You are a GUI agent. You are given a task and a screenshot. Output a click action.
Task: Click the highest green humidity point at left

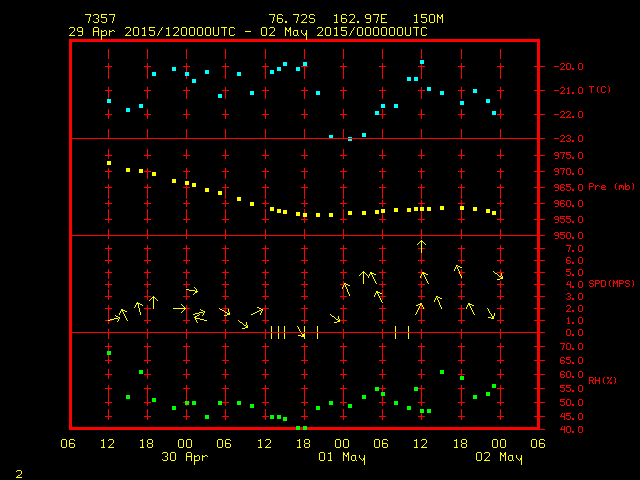[109, 353]
